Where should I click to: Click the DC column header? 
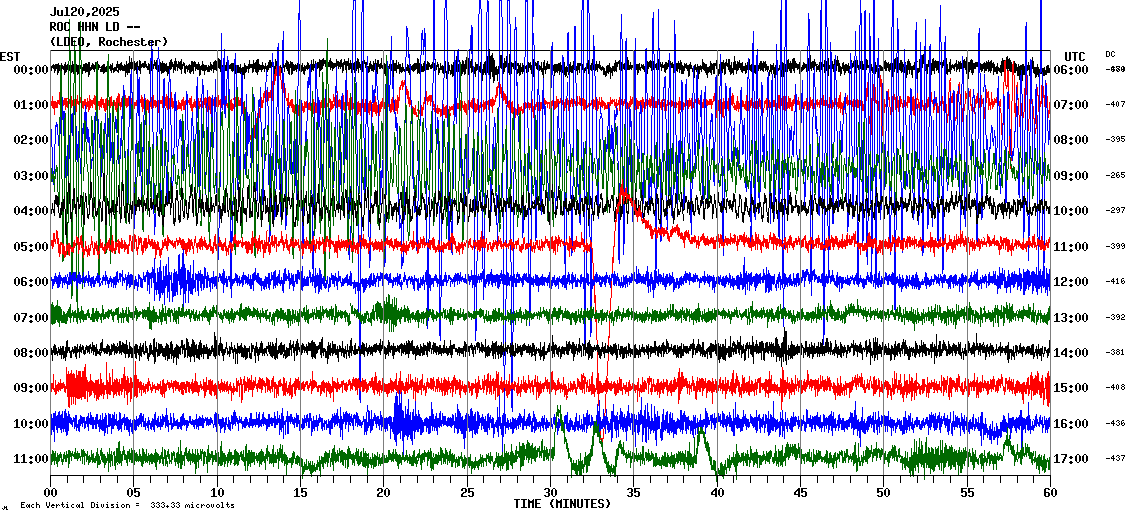tap(1110, 54)
